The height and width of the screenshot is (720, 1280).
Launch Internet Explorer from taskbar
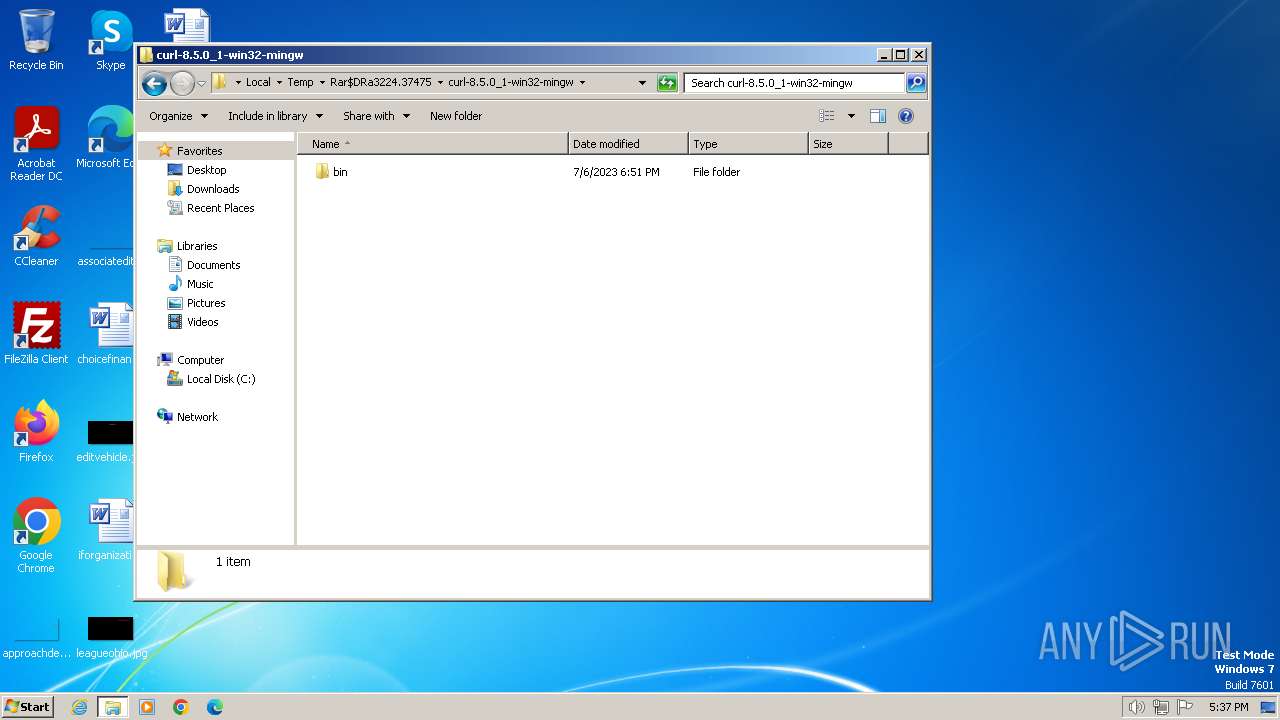click(80, 707)
